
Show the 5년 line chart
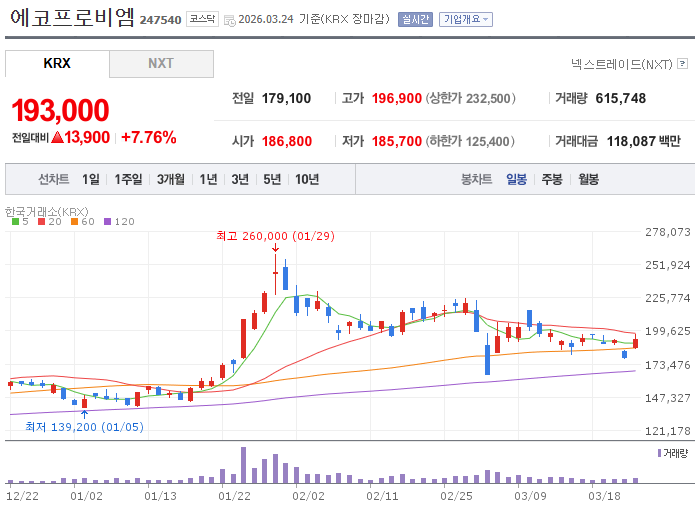coord(272,179)
